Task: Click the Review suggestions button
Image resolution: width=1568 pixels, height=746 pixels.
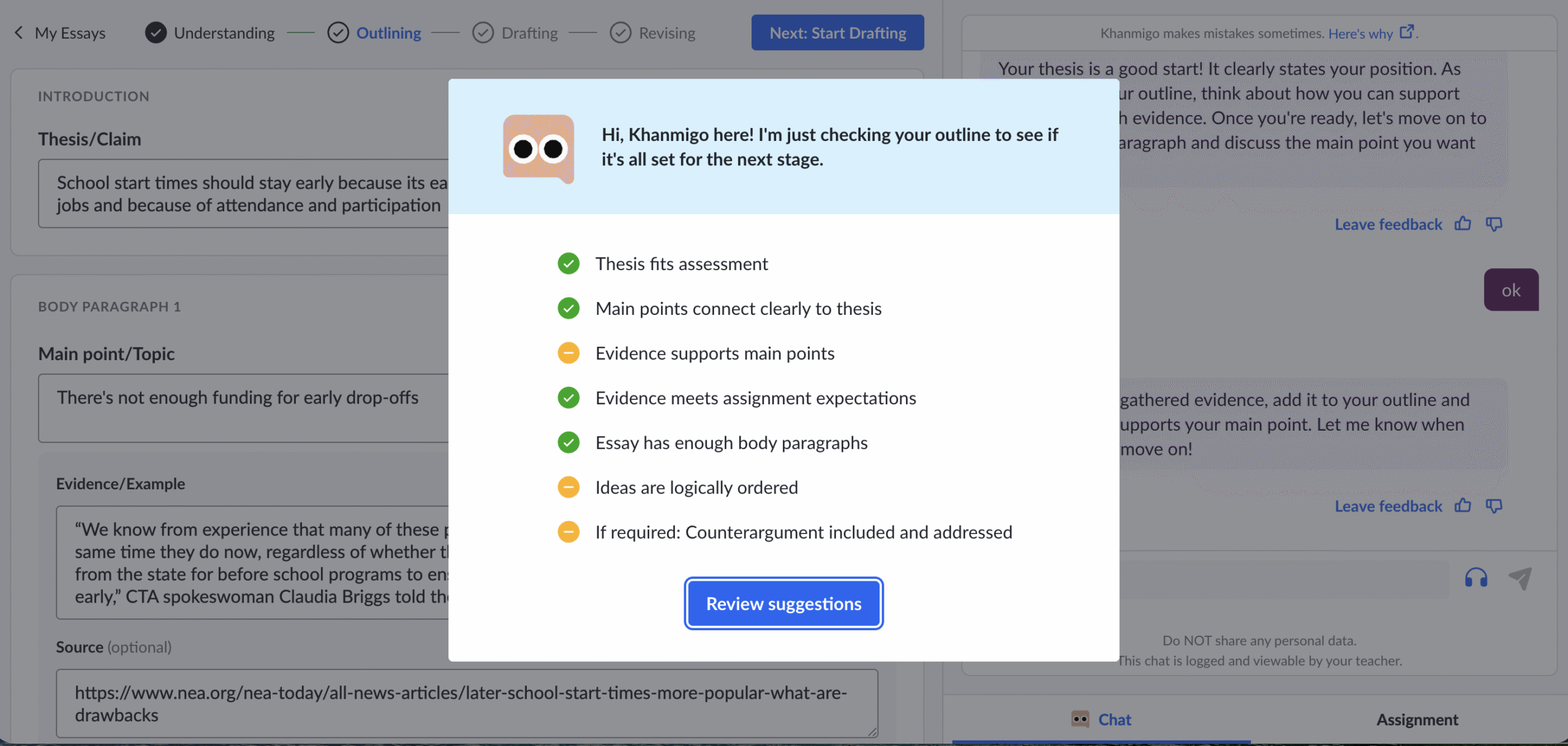Action: click(784, 603)
